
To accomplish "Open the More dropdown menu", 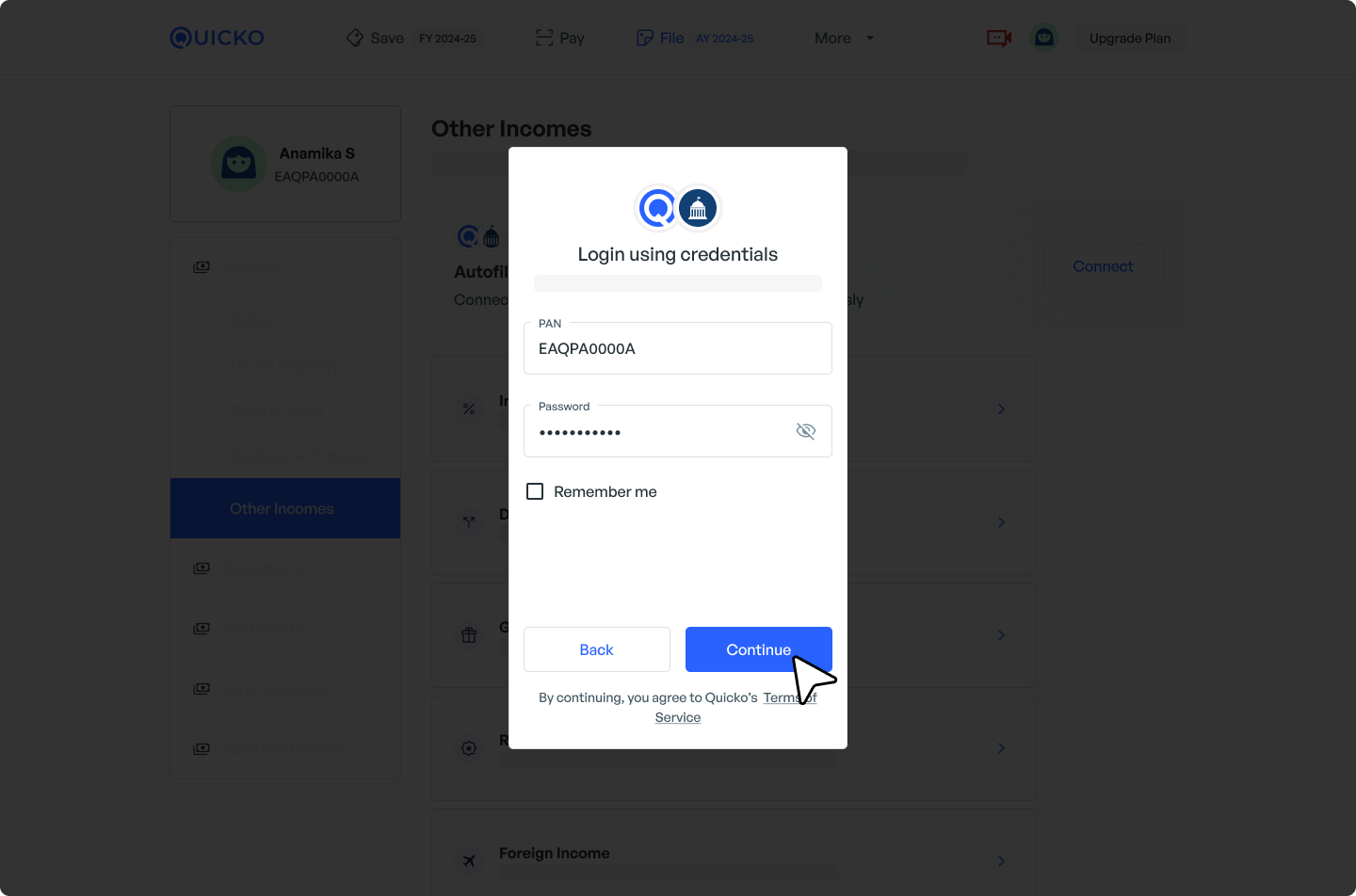I will tap(844, 38).
